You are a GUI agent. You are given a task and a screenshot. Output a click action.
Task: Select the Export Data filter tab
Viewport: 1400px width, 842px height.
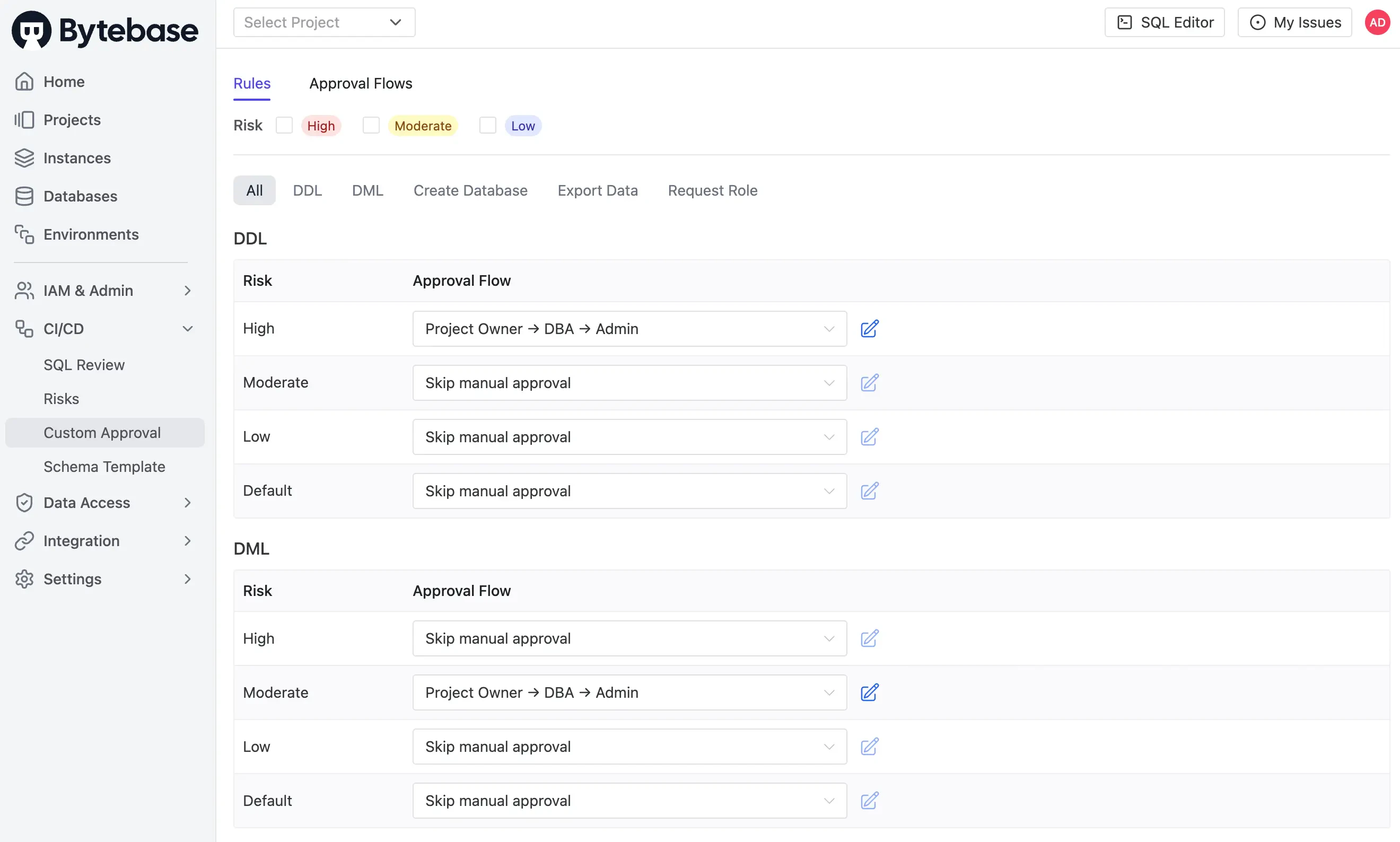pyautogui.click(x=597, y=191)
